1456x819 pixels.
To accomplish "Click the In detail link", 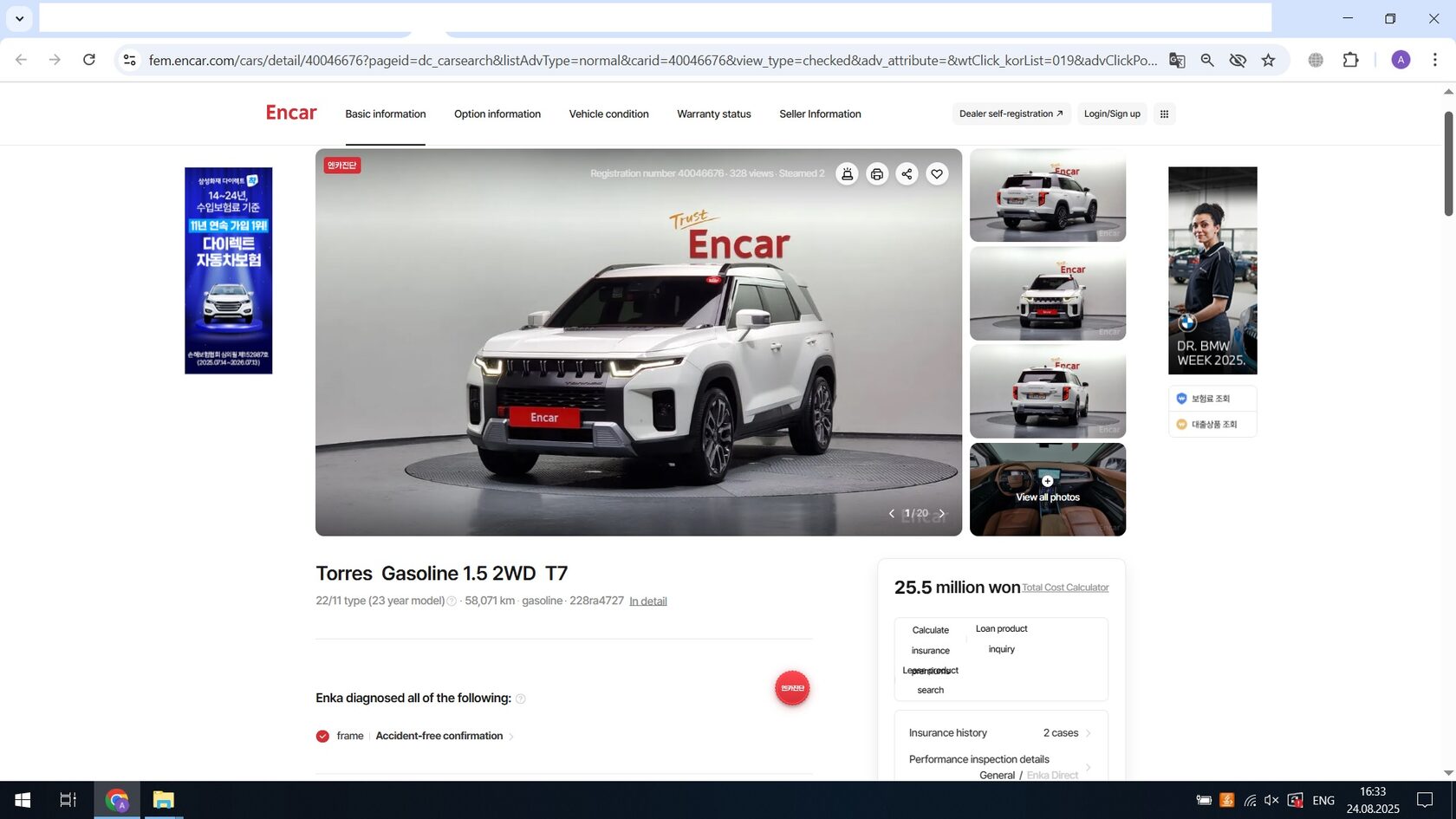I will 648,601.
